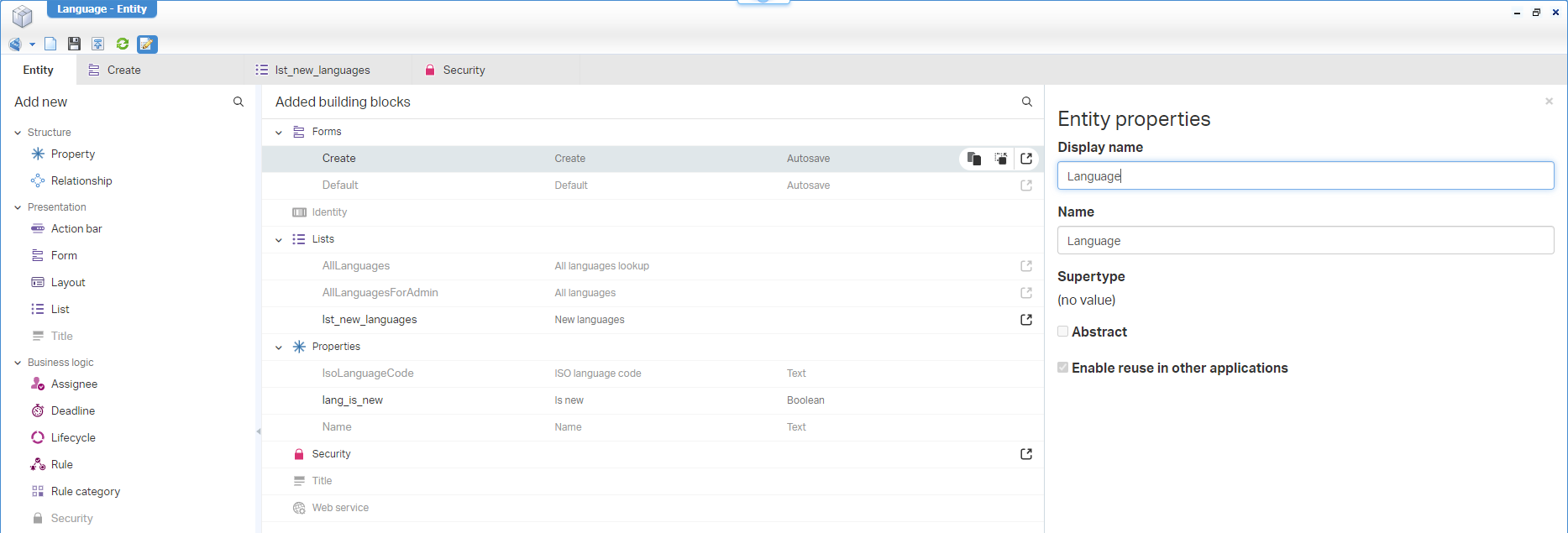
Task: Click the Publish upload arrow toolbar icon
Action: pyautogui.click(x=98, y=44)
